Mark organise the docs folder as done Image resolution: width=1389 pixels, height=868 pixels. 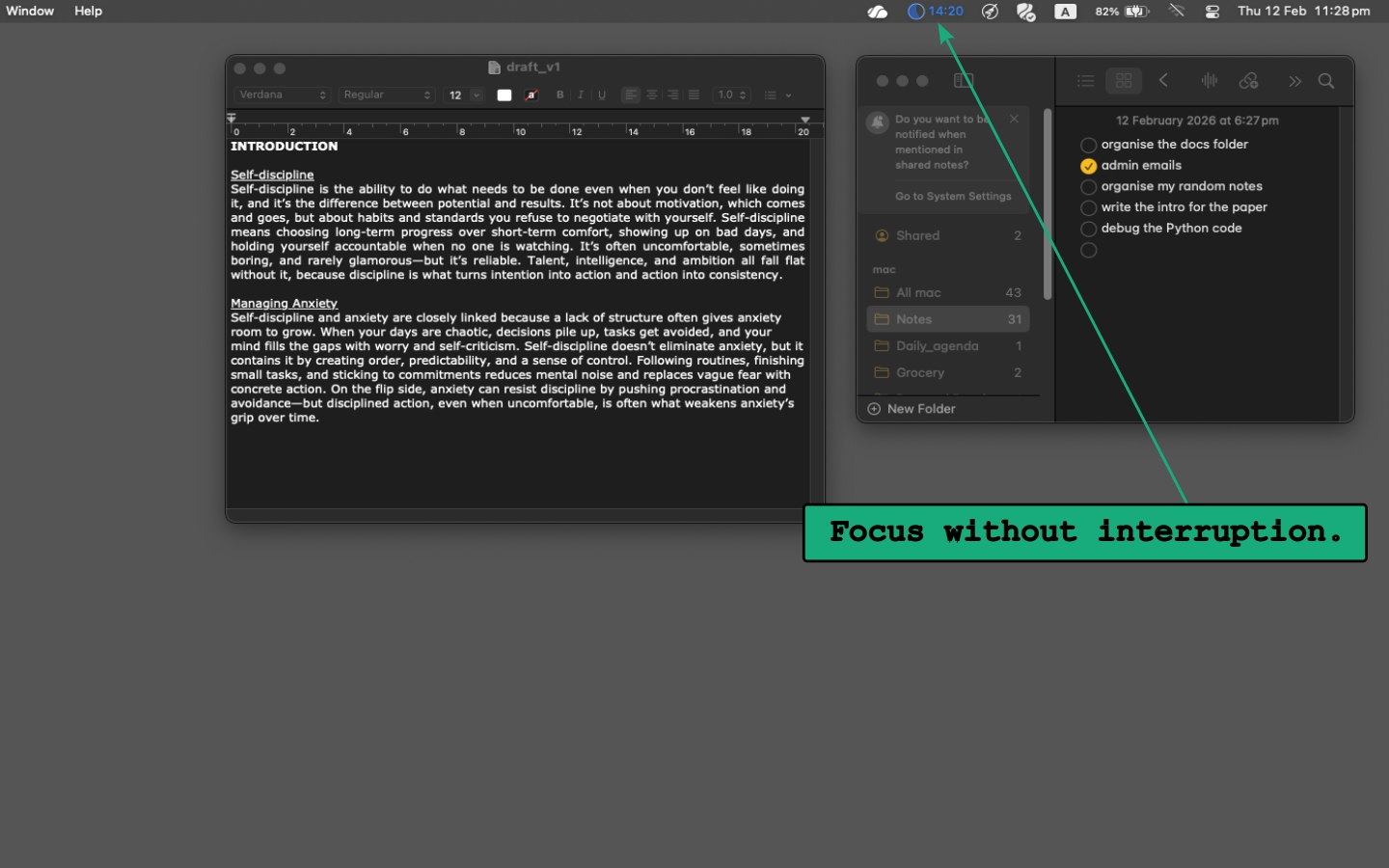point(1089,145)
